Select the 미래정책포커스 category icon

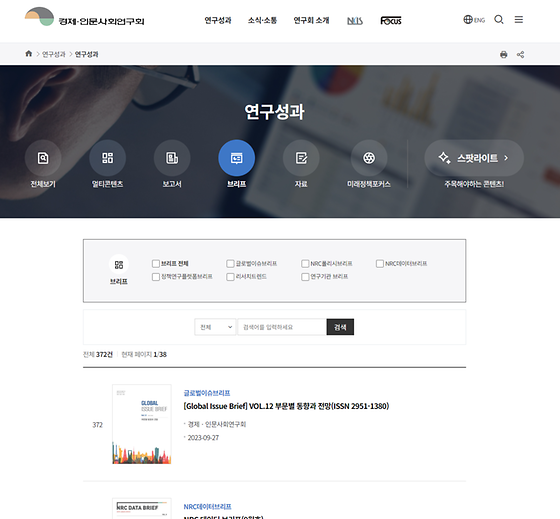click(369, 158)
